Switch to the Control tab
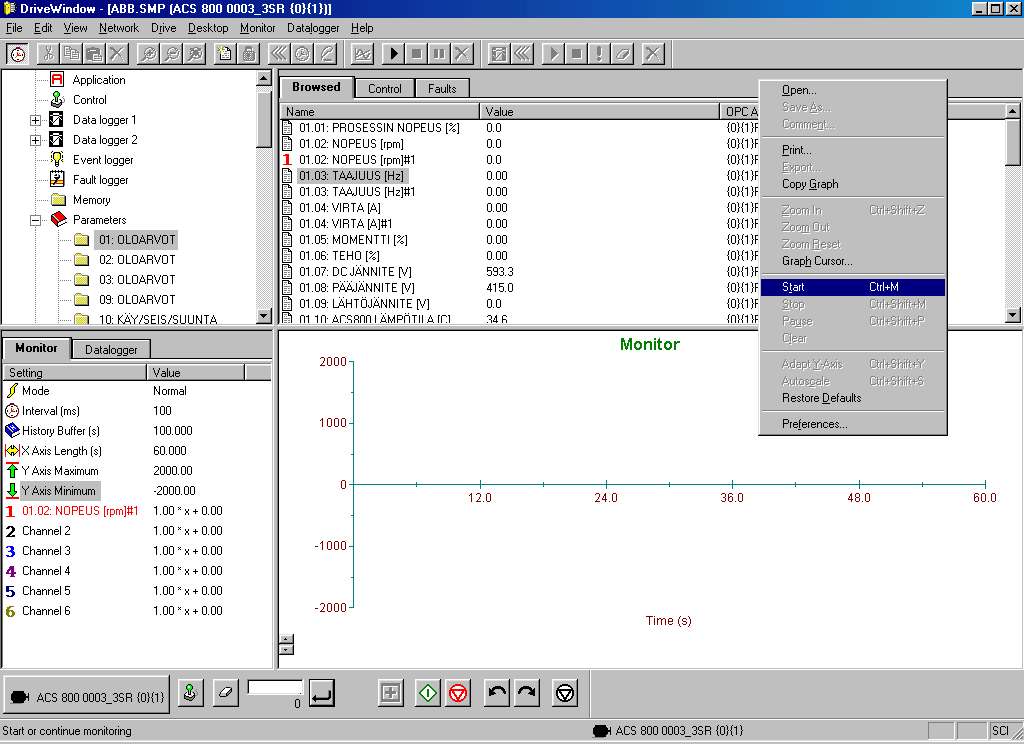The height and width of the screenshot is (744, 1024). [x=385, y=89]
